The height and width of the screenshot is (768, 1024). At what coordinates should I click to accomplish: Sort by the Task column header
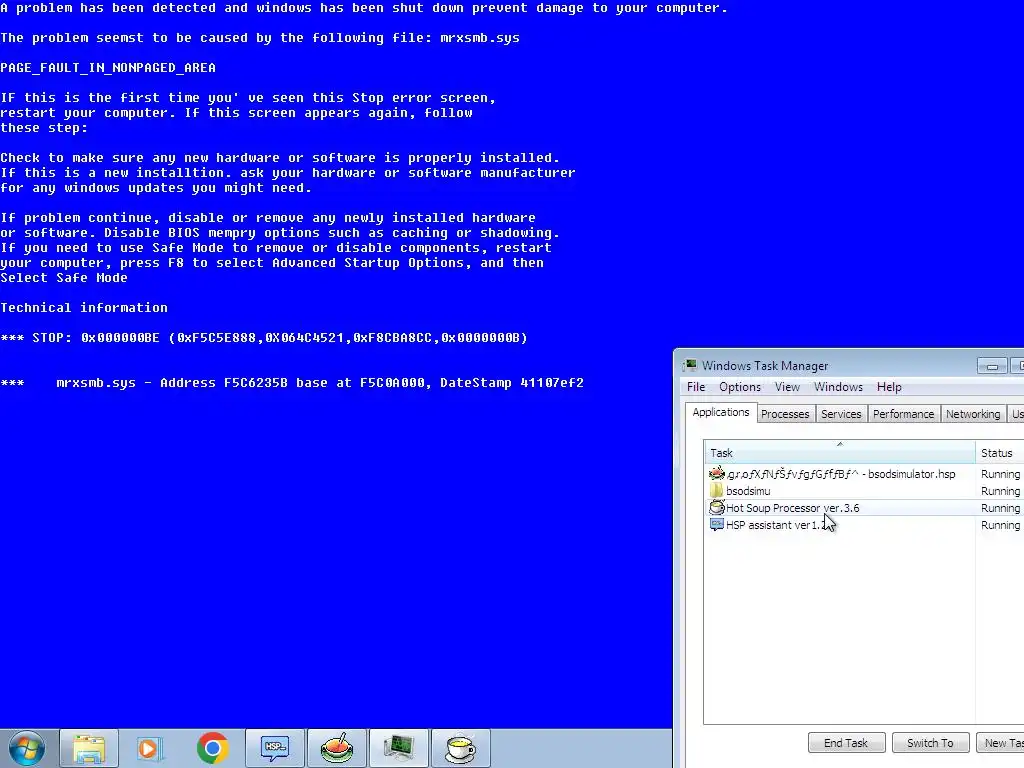tap(839, 452)
